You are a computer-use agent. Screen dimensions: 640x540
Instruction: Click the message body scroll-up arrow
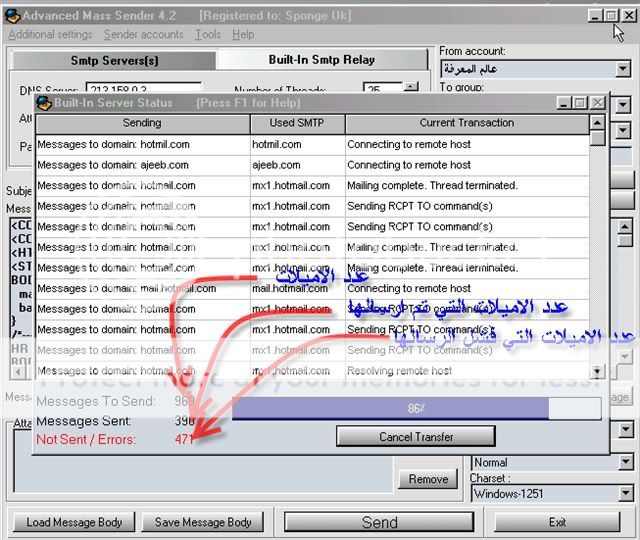coord(625,227)
